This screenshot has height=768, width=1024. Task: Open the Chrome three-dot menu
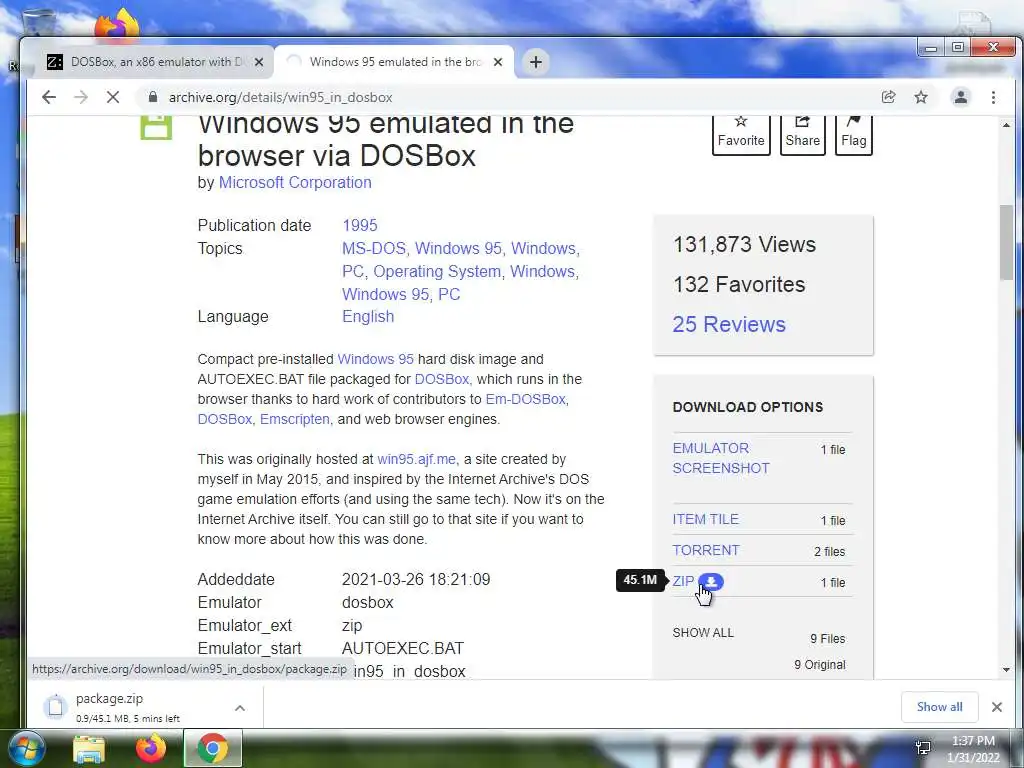(x=993, y=97)
